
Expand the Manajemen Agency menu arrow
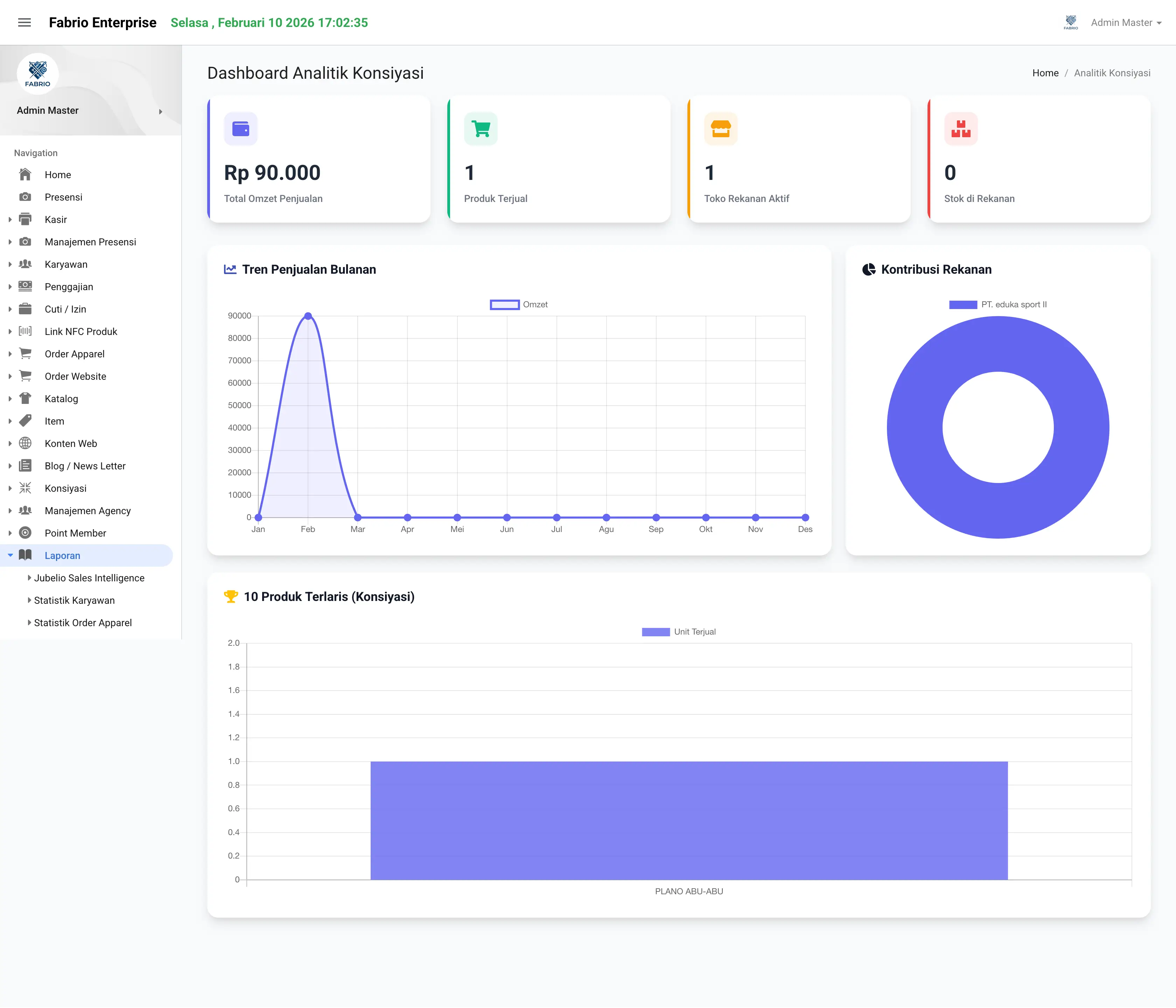[10, 511]
